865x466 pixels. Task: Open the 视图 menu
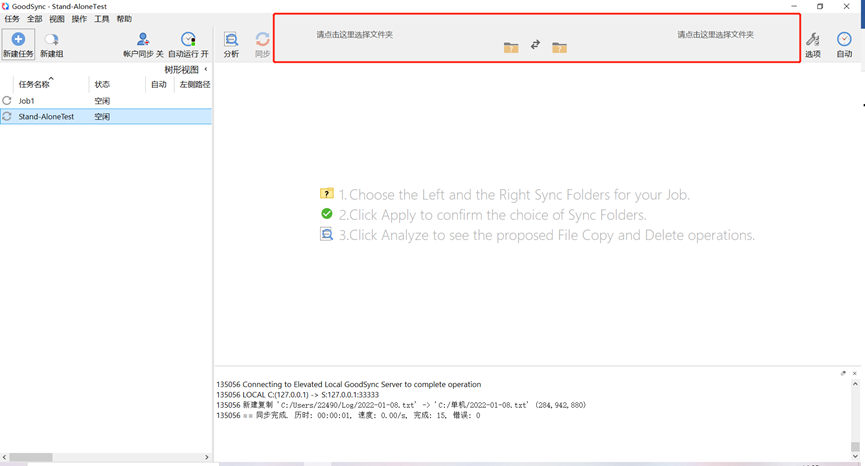[x=56, y=19]
